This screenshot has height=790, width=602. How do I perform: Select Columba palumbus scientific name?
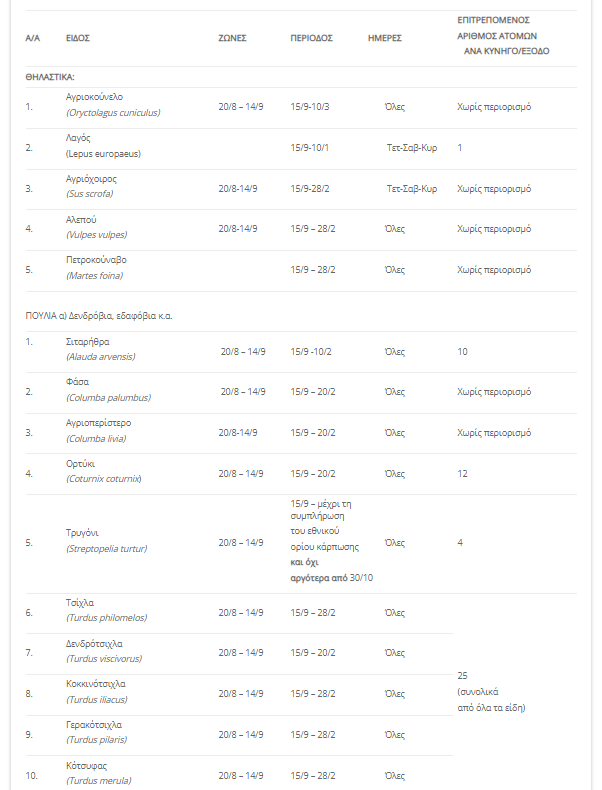tap(108, 398)
